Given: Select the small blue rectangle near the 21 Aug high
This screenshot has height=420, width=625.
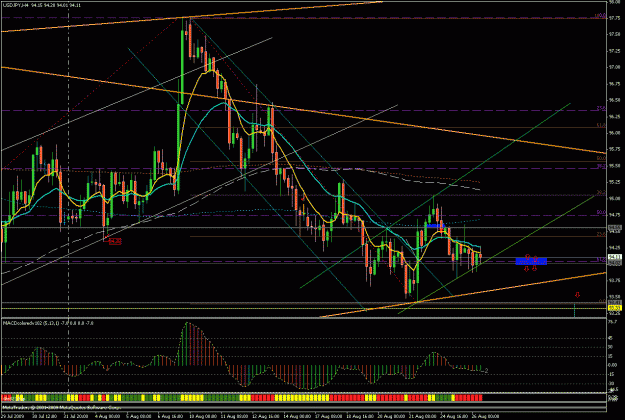Looking at the screenshot, I should [x=435, y=226].
